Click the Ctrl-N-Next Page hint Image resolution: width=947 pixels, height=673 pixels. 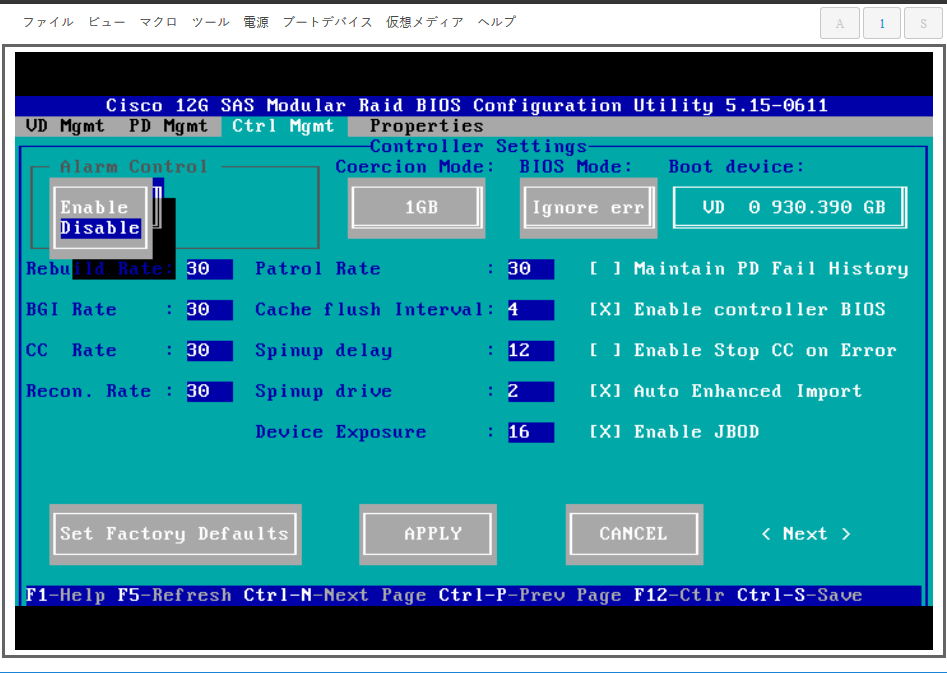(335, 596)
